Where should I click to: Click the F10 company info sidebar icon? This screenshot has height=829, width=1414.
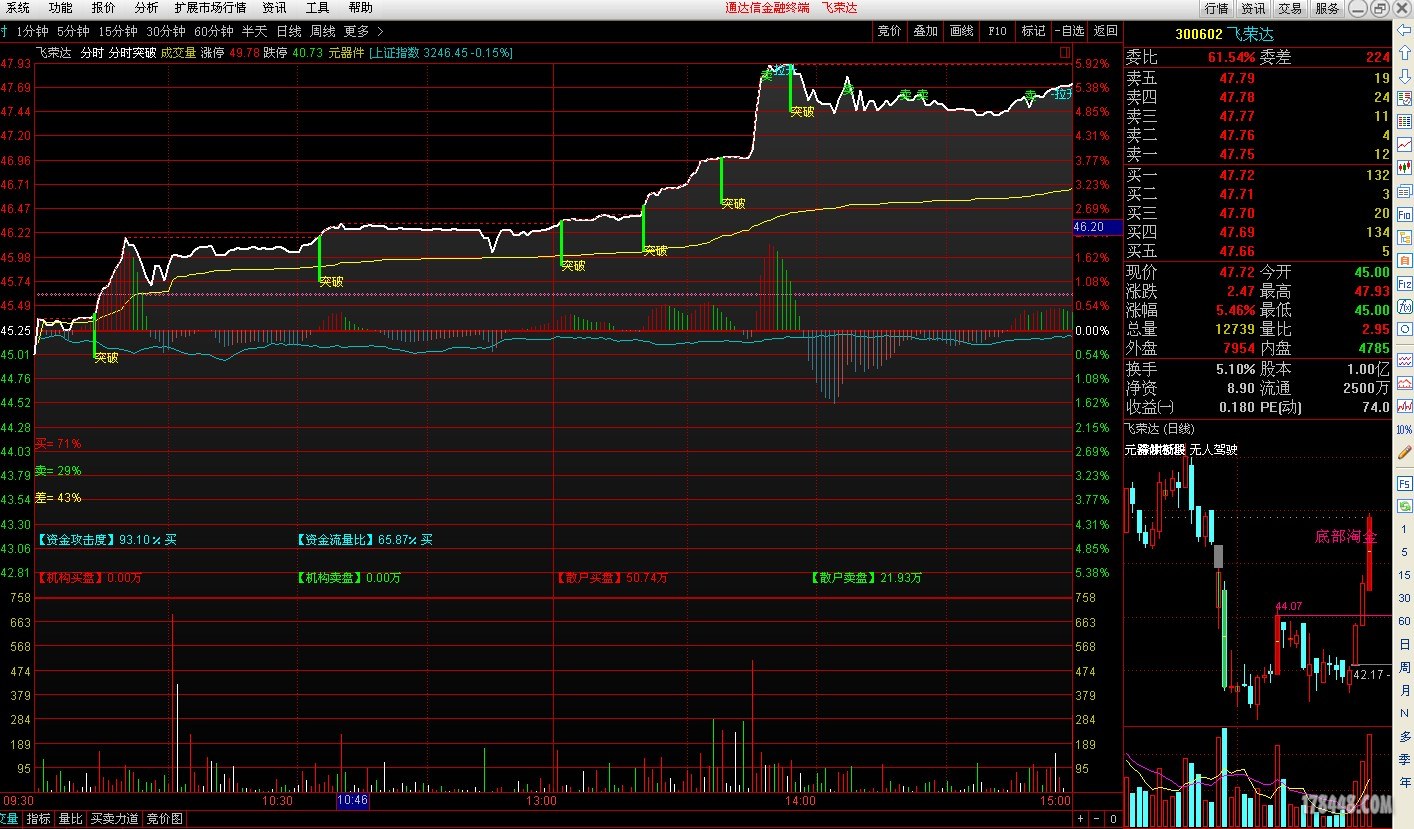[1405, 214]
